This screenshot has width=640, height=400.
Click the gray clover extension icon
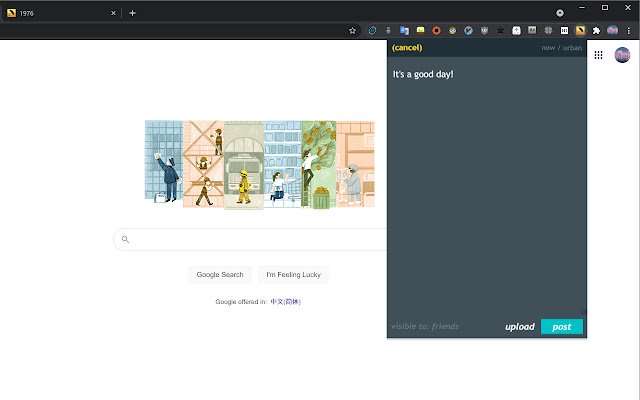[x=548, y=30]
